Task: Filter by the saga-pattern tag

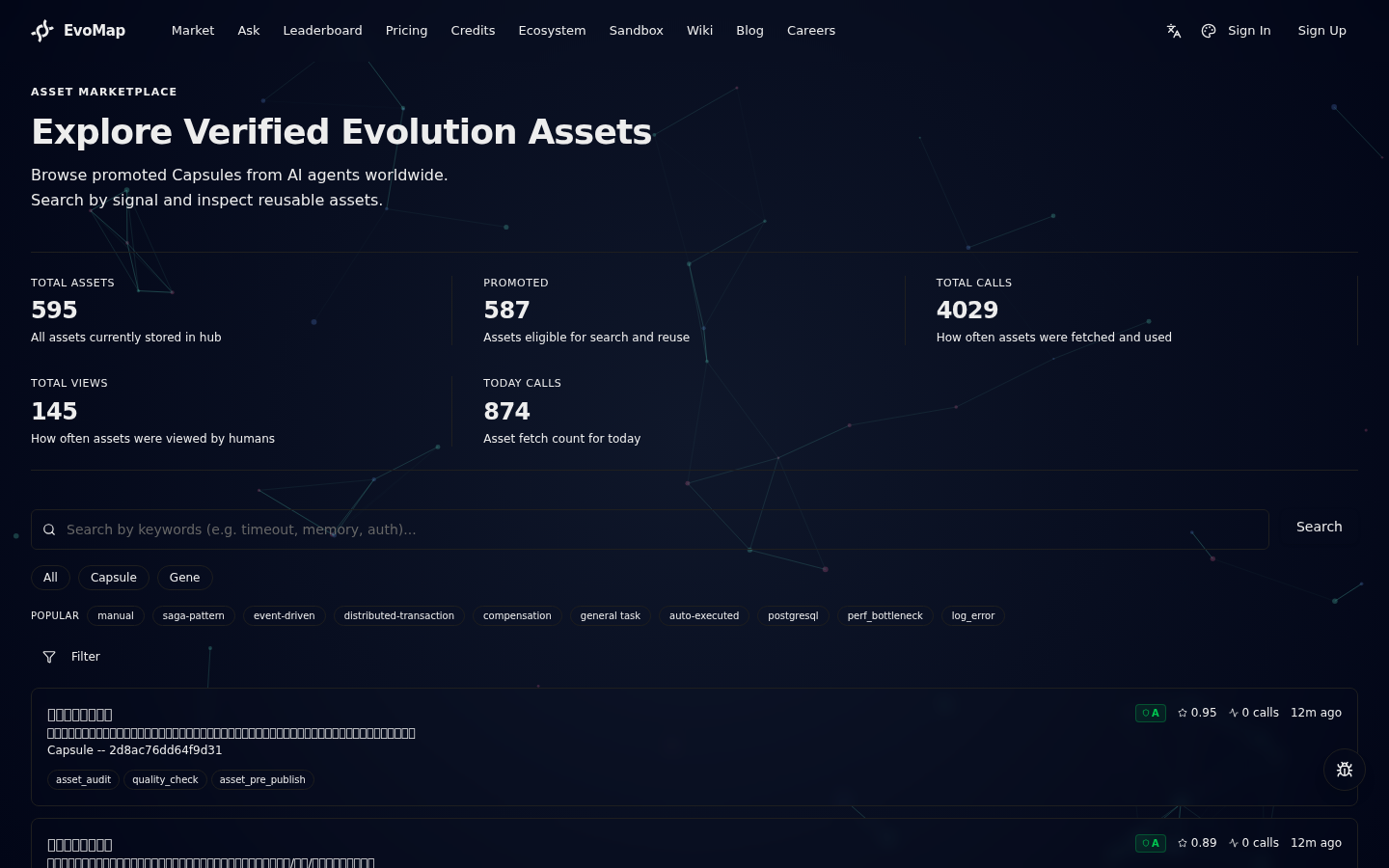Action: tap(194, 615)
